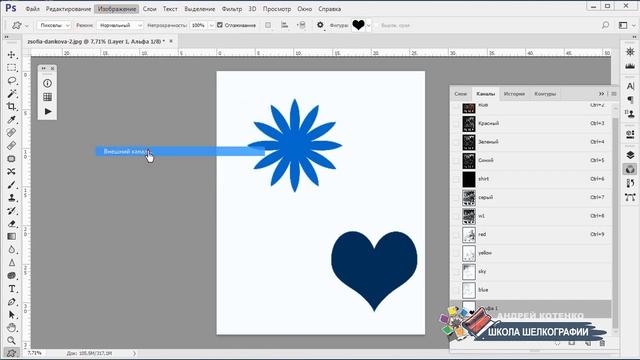
Task: Select the Brush tool
Action: (x=11, y=185)
